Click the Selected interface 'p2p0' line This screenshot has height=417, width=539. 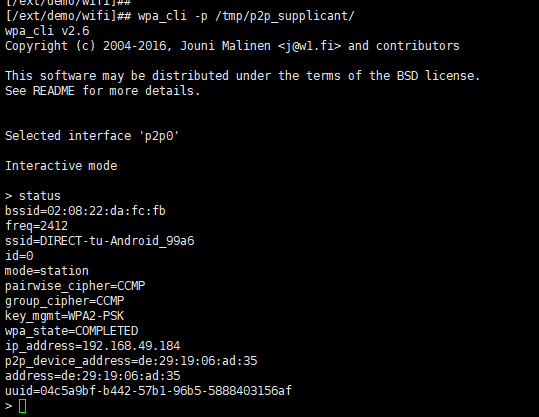pyautogui.click(x=92, y=136)
